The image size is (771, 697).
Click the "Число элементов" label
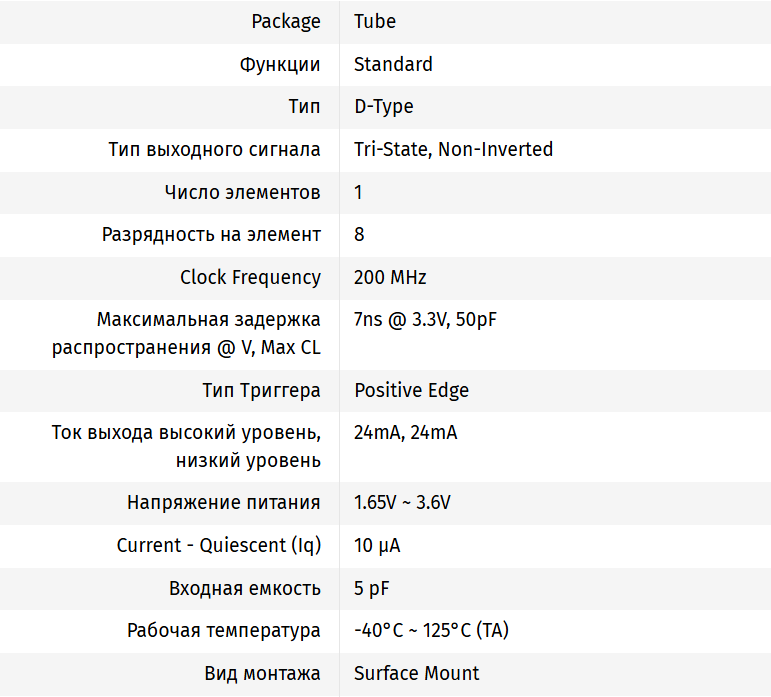[x=242, y=192]
